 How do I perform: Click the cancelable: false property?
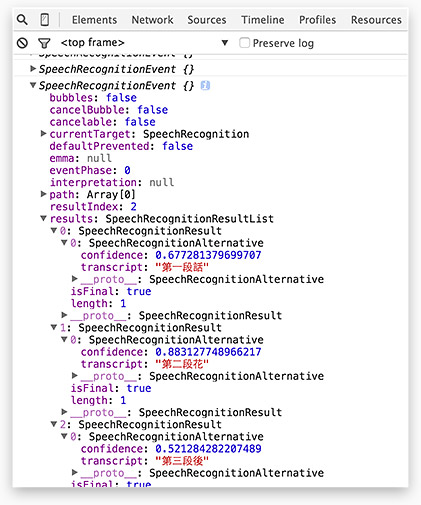tap(102, 122)
